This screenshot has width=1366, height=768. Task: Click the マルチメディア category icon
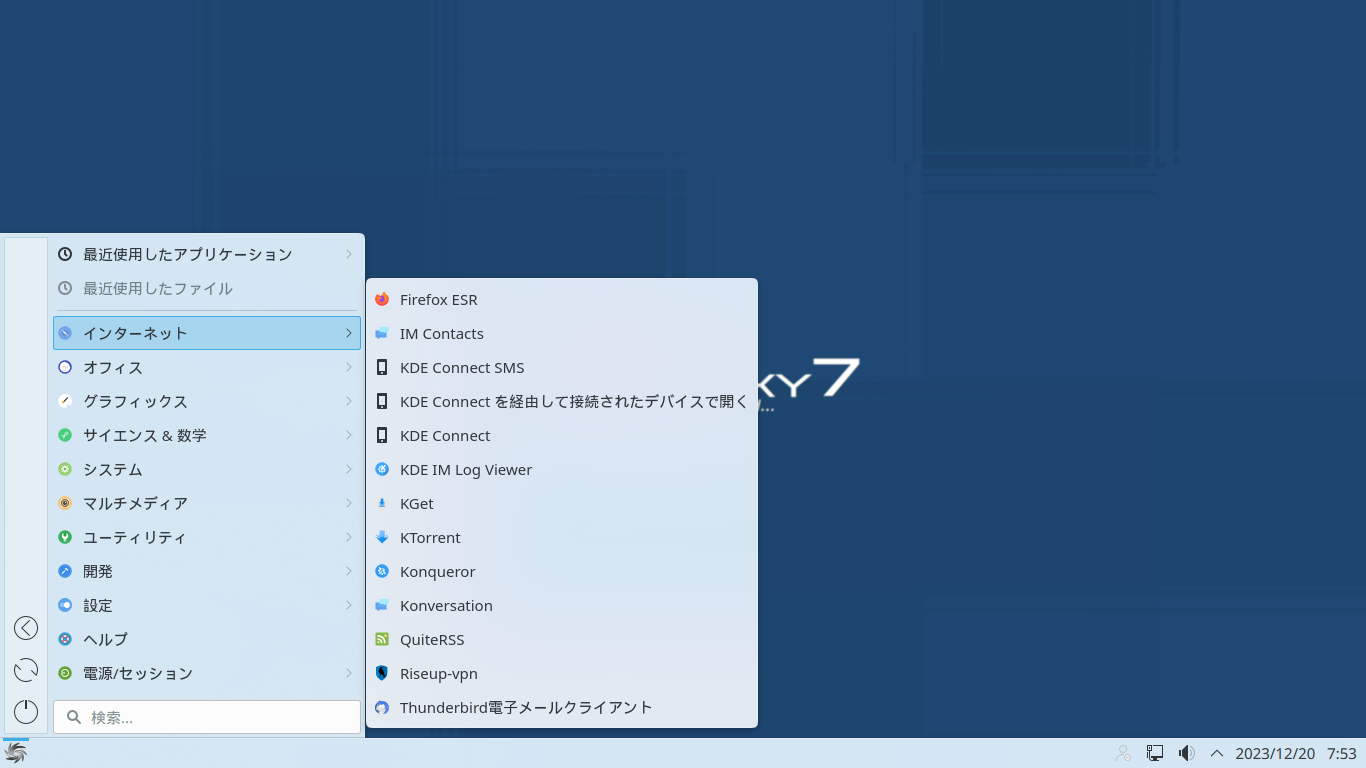[65, 503]
